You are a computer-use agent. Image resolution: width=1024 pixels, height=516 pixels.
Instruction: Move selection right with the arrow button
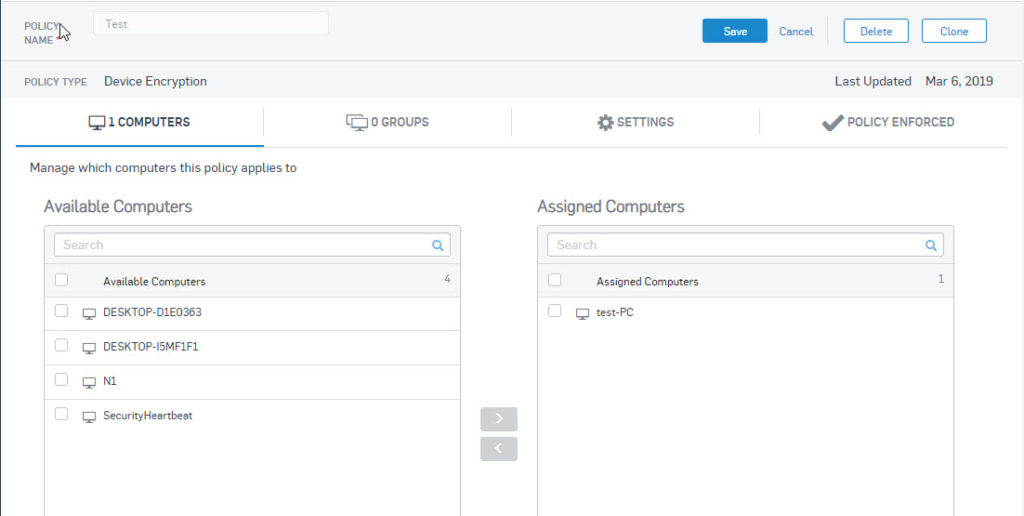(x=499, y=419)
